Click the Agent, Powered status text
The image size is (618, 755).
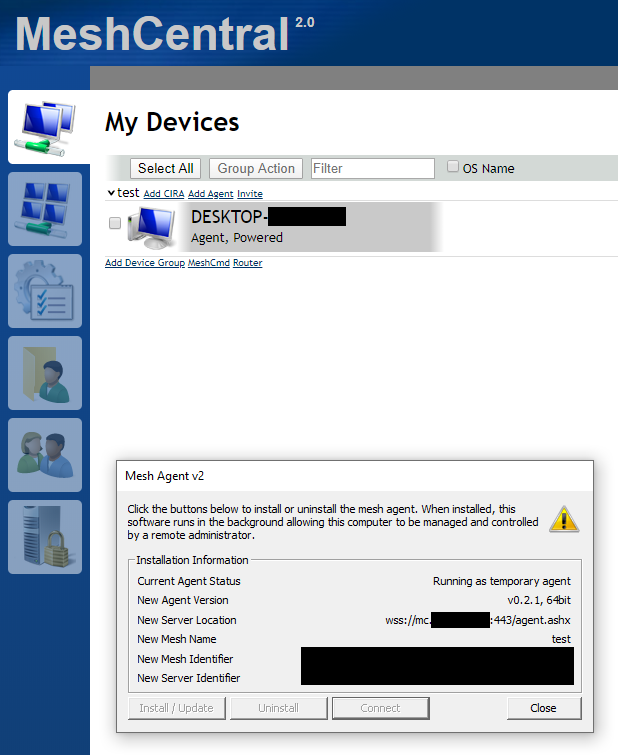tap(237, 238)
